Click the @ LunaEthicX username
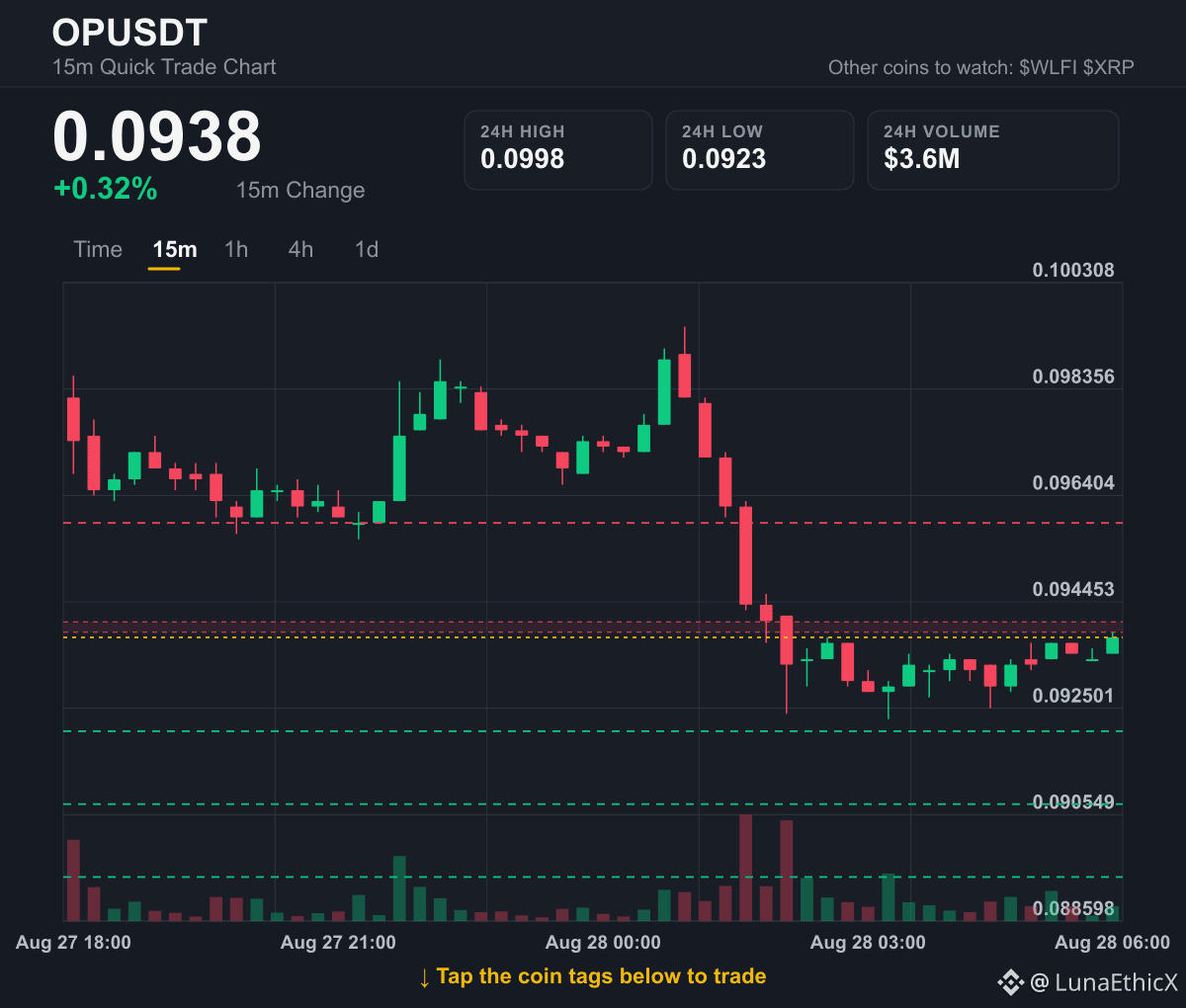Screen dimensions: 1186x1008 1104,982
